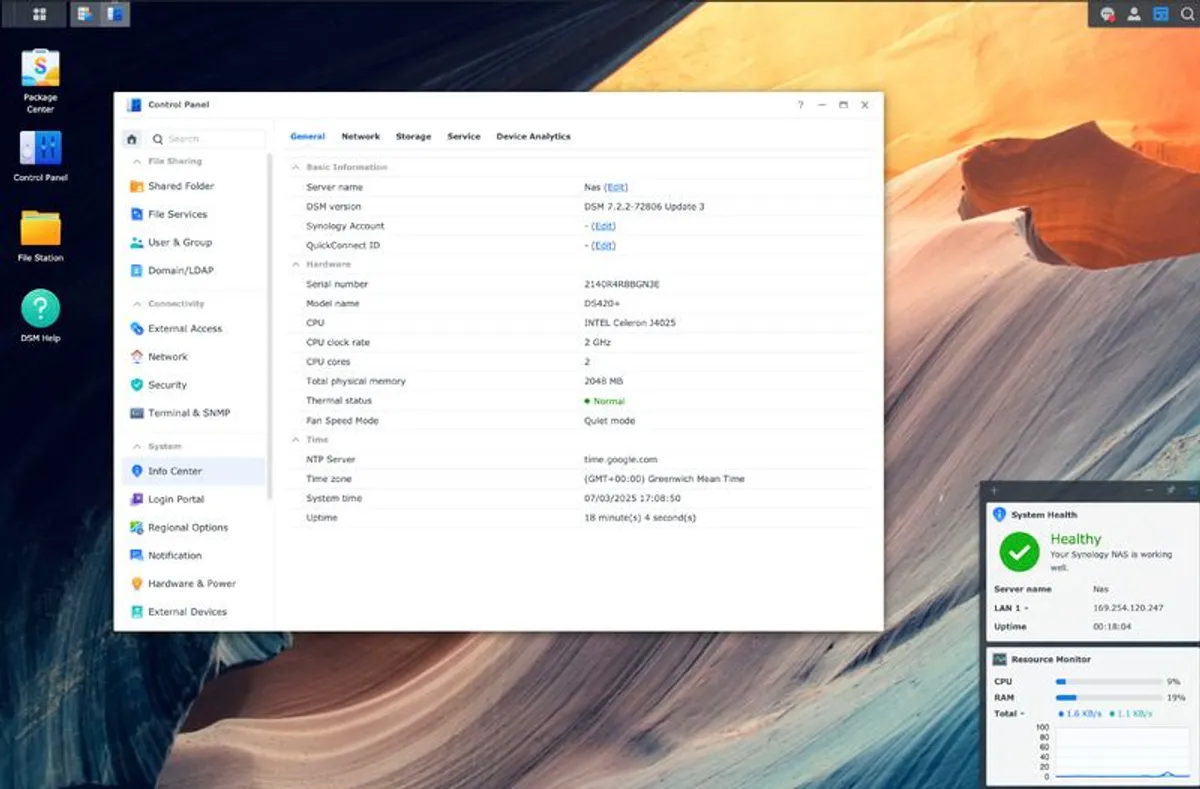Click the Quiet mode fan value
Image resolution: width=1200 pixels, height=789 pixels.
pyautogui.click(x=609, y=421)
